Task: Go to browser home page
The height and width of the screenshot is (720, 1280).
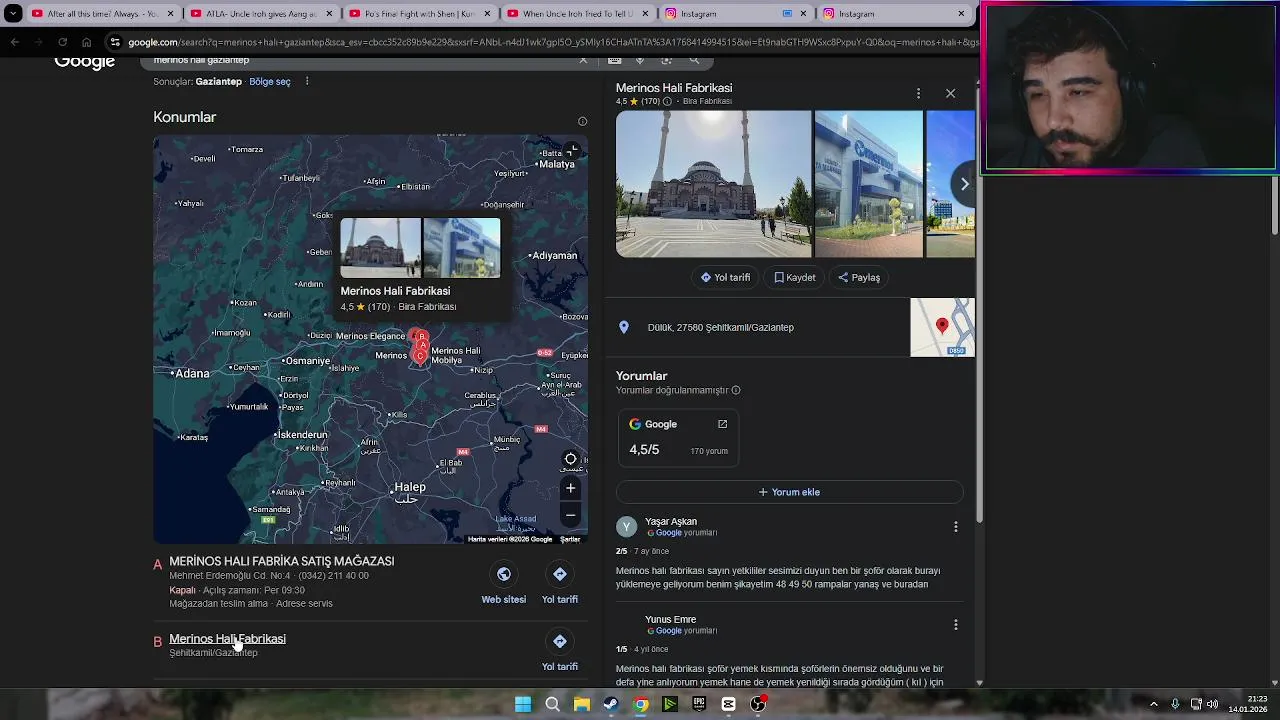Action: (86, 42)
